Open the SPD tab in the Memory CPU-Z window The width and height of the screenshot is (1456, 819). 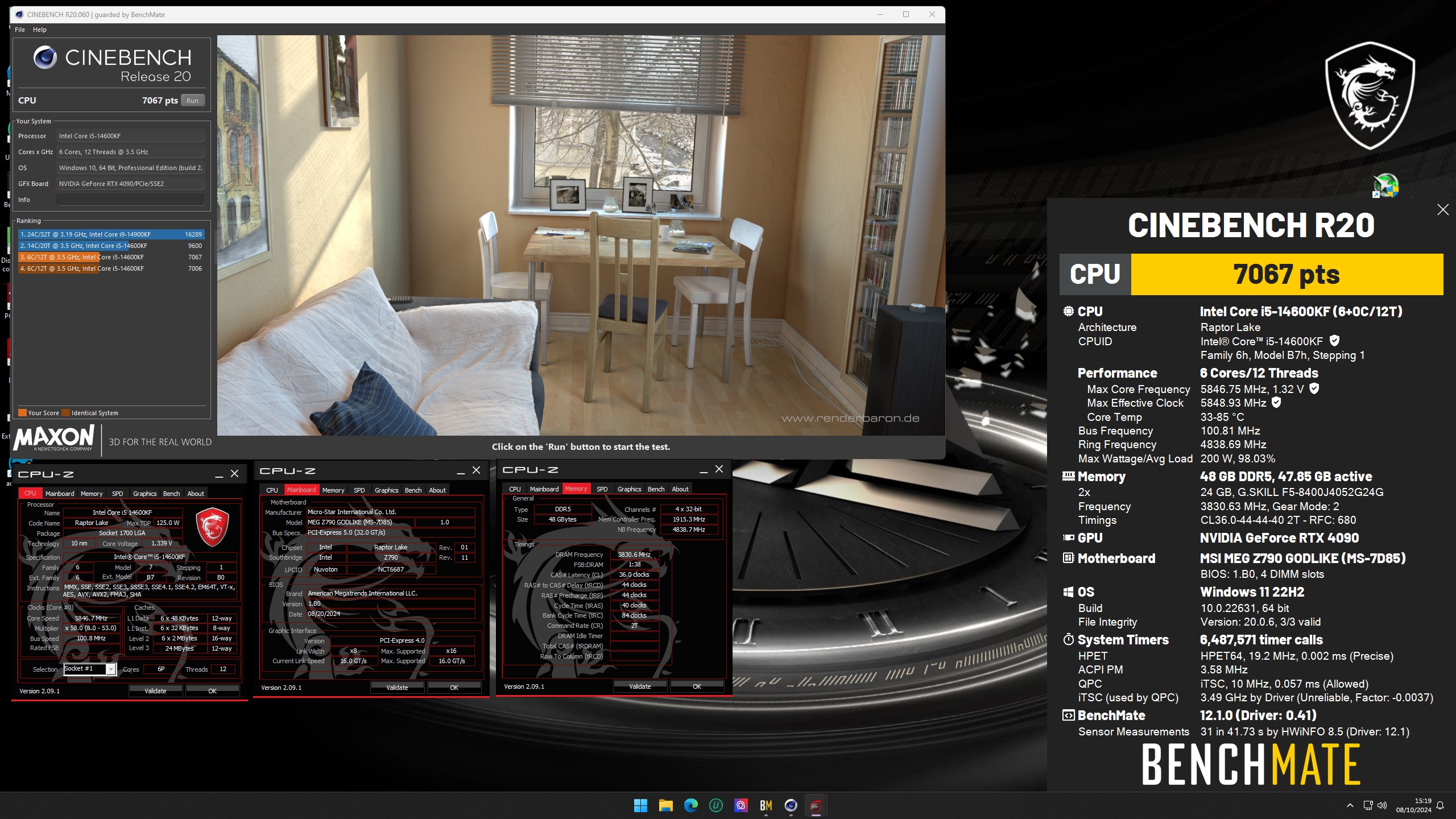click(x=602, y=489)
